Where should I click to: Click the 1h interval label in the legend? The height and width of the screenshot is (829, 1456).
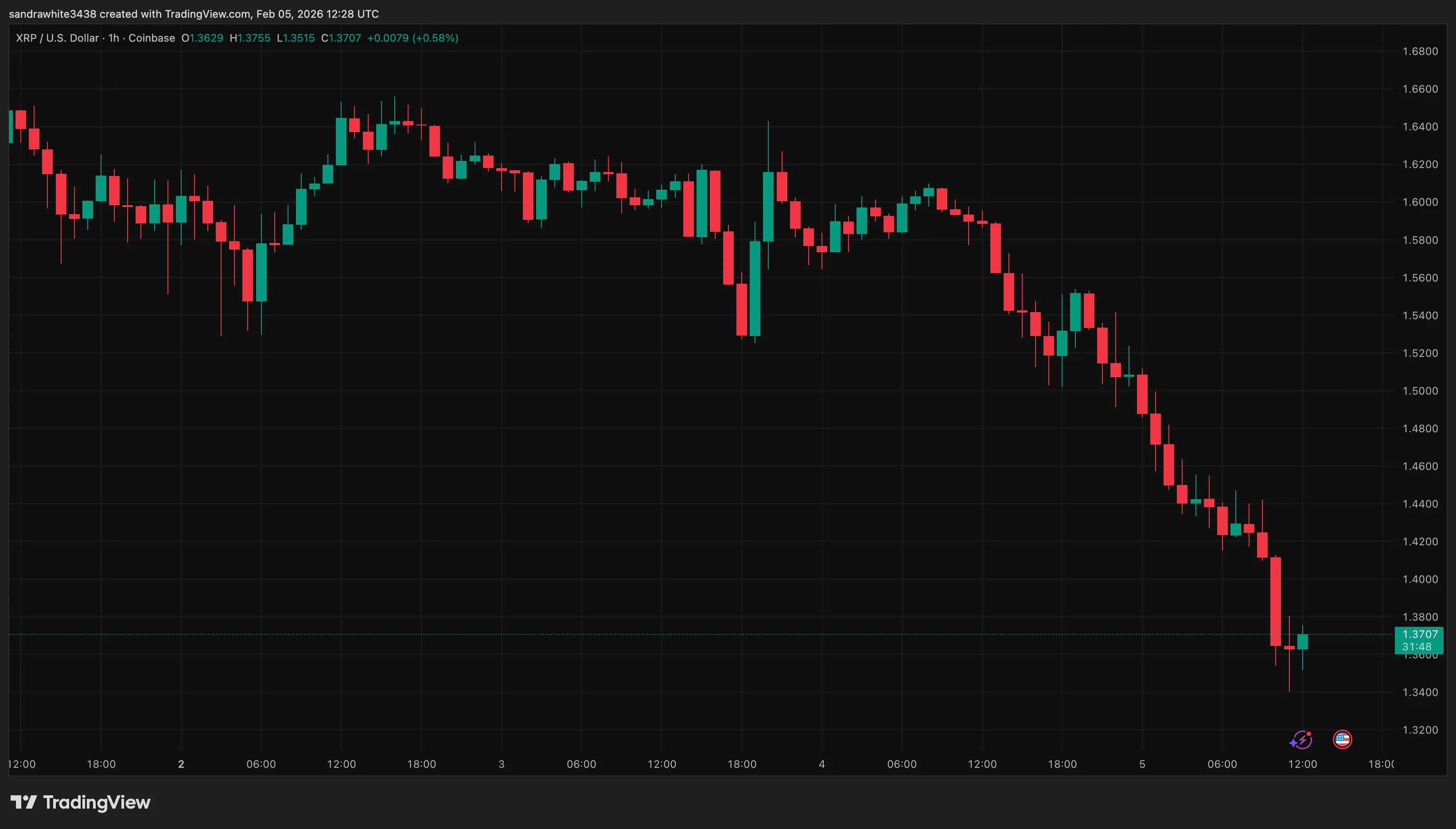tap(114, 38)
